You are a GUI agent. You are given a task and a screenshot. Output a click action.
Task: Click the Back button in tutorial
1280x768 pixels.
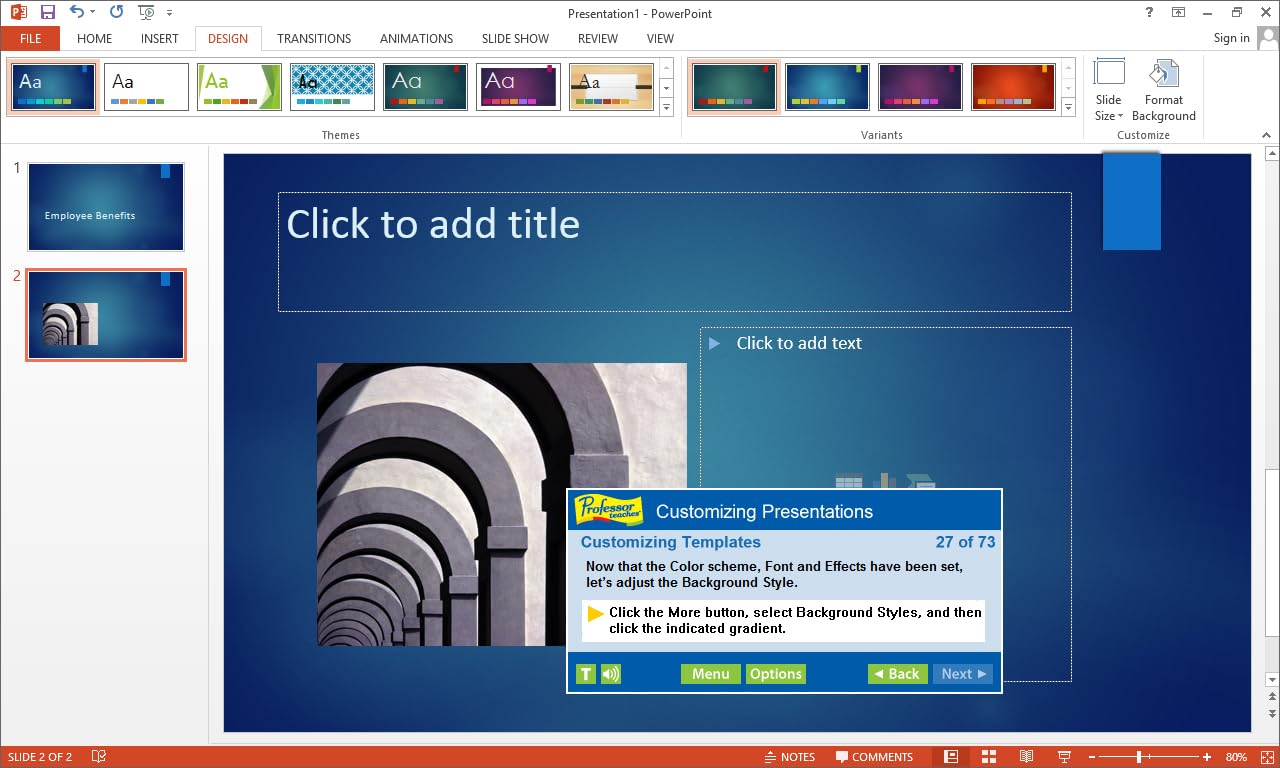pyautogui.click(x=897, y=674)
